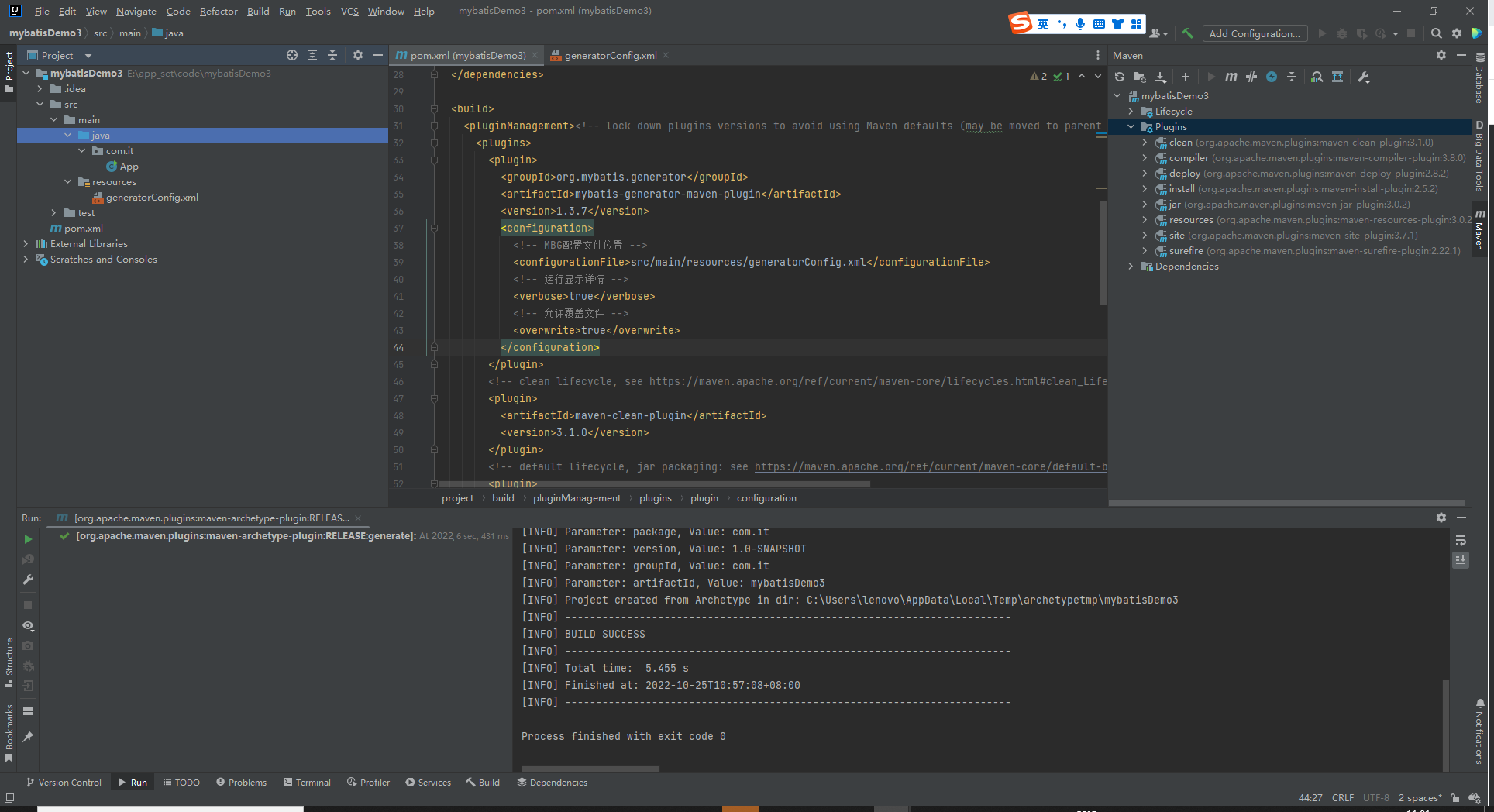1494x812 pixels.
Task: Open the VCS menu
Action: coord(349,11)
